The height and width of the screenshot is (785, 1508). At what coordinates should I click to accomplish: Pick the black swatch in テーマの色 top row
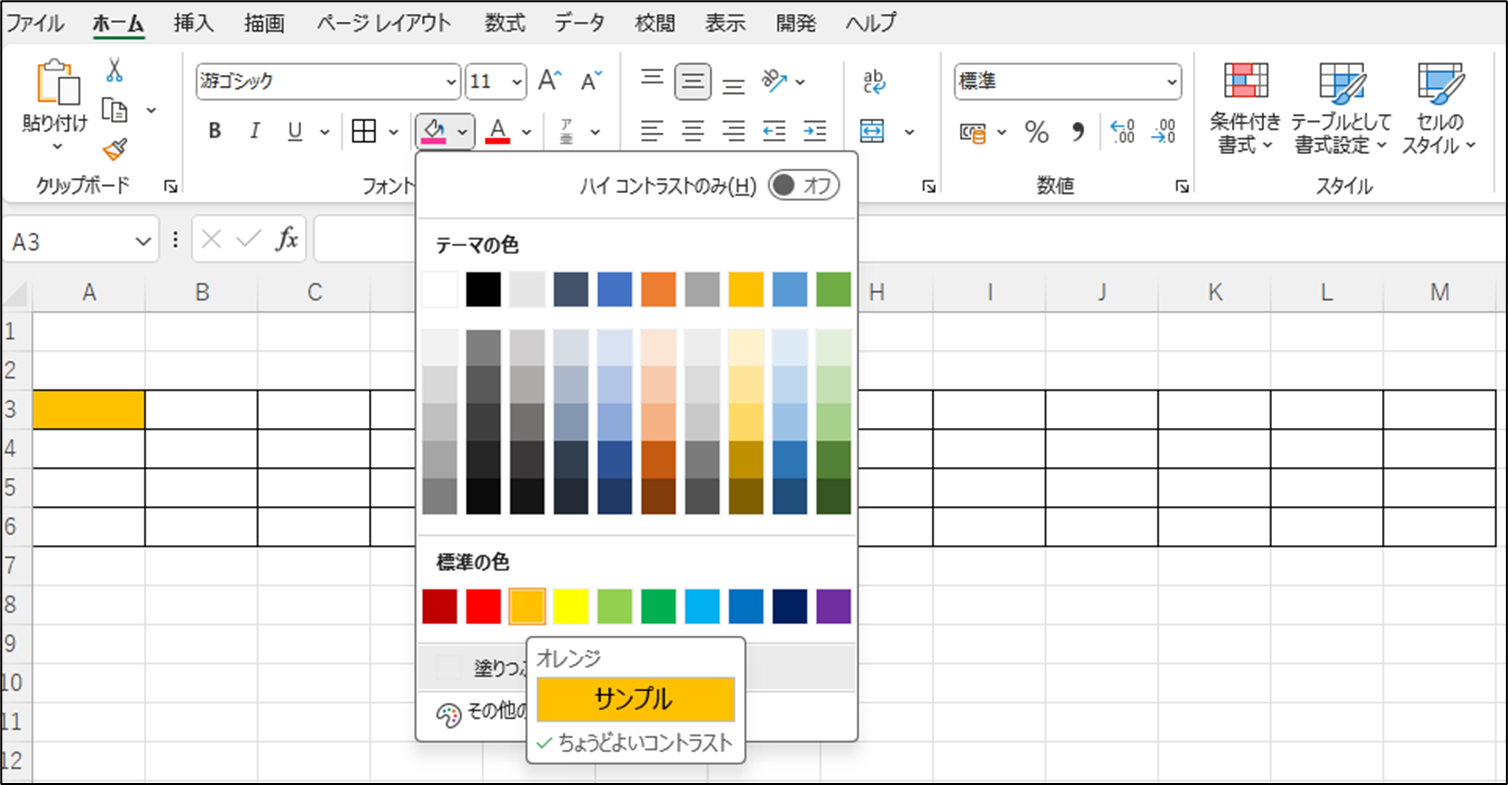tap(483, 289)
